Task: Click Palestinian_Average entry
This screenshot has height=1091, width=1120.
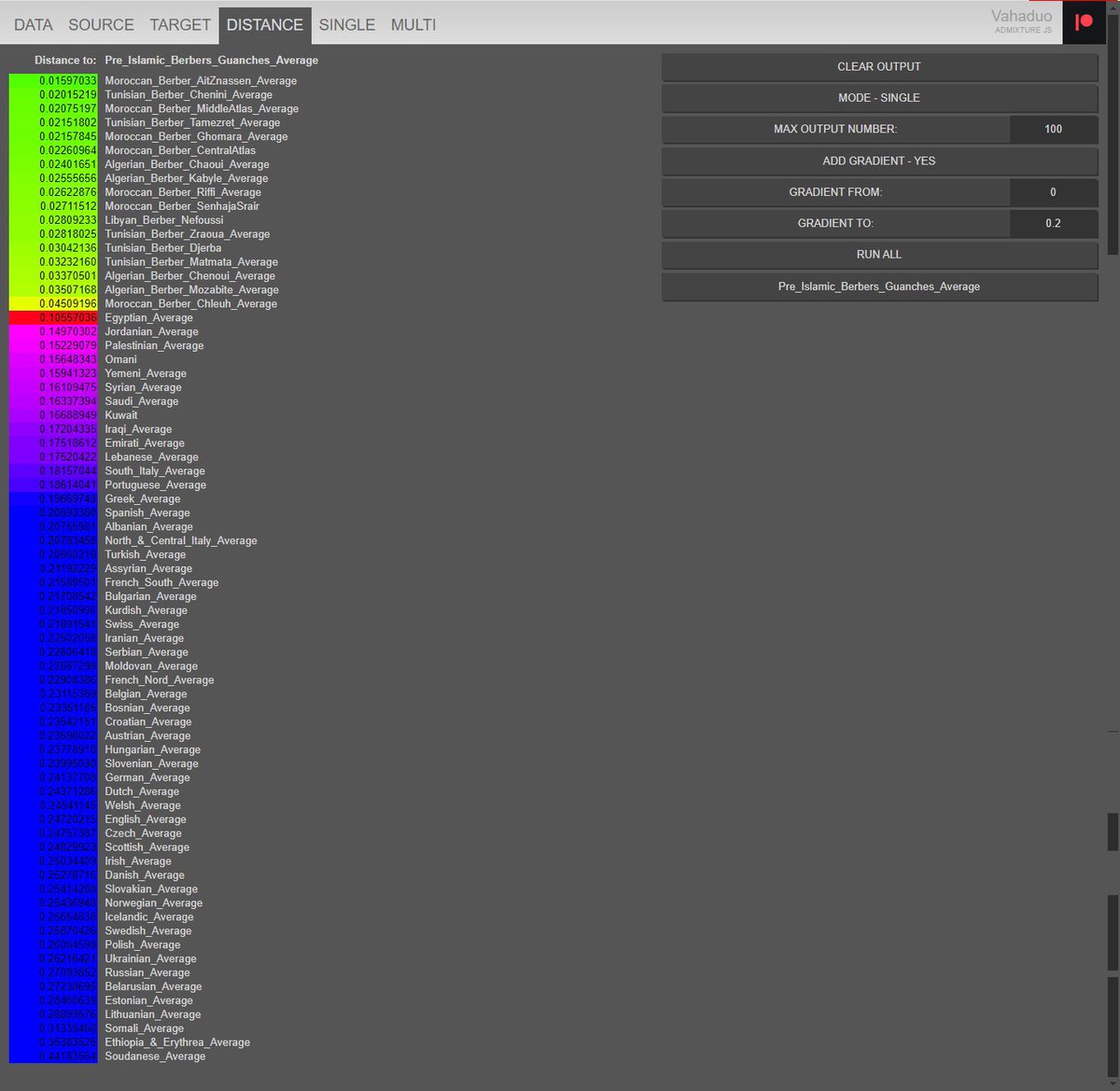Action: (x=154, y=346)
